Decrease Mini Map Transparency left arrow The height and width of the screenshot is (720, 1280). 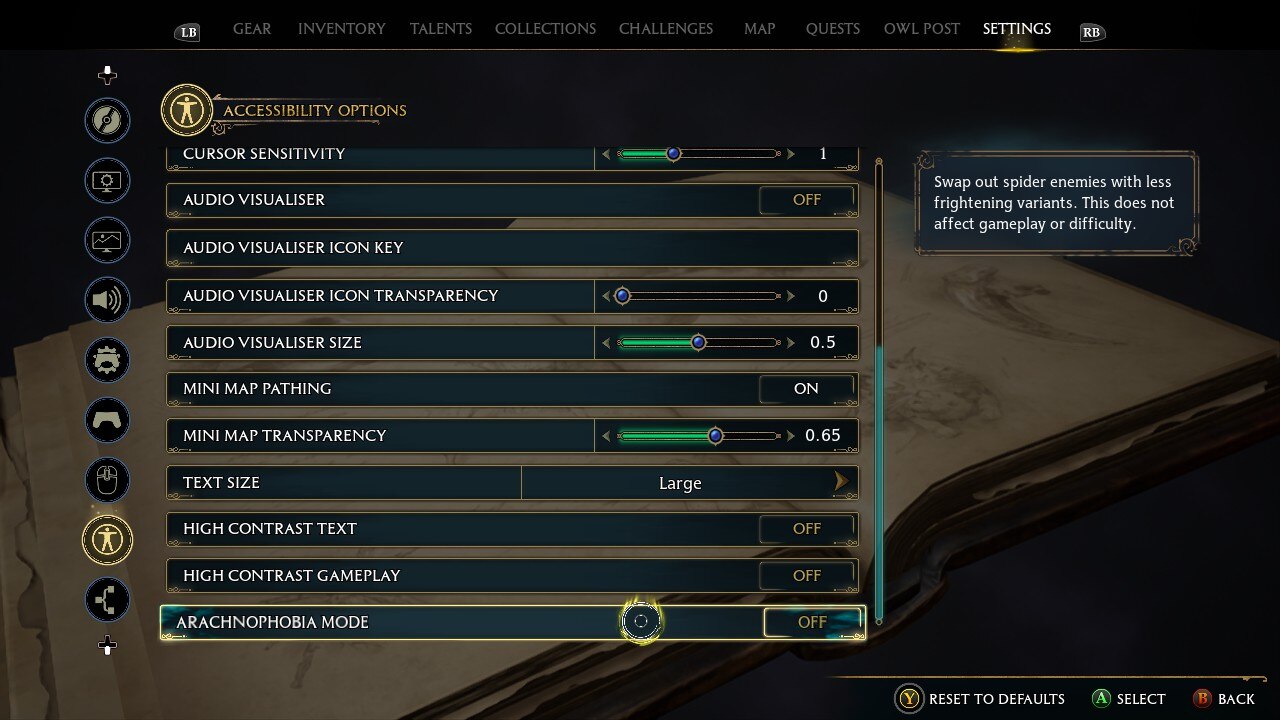pos(606,436)
